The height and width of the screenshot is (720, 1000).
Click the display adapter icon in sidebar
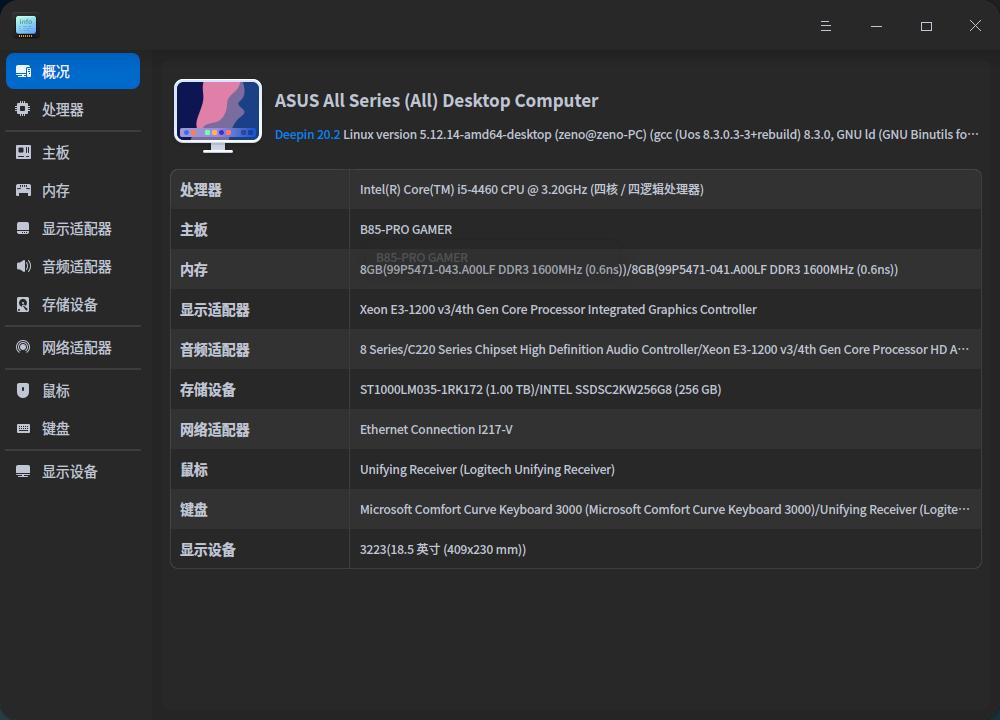tap(24, 228)
